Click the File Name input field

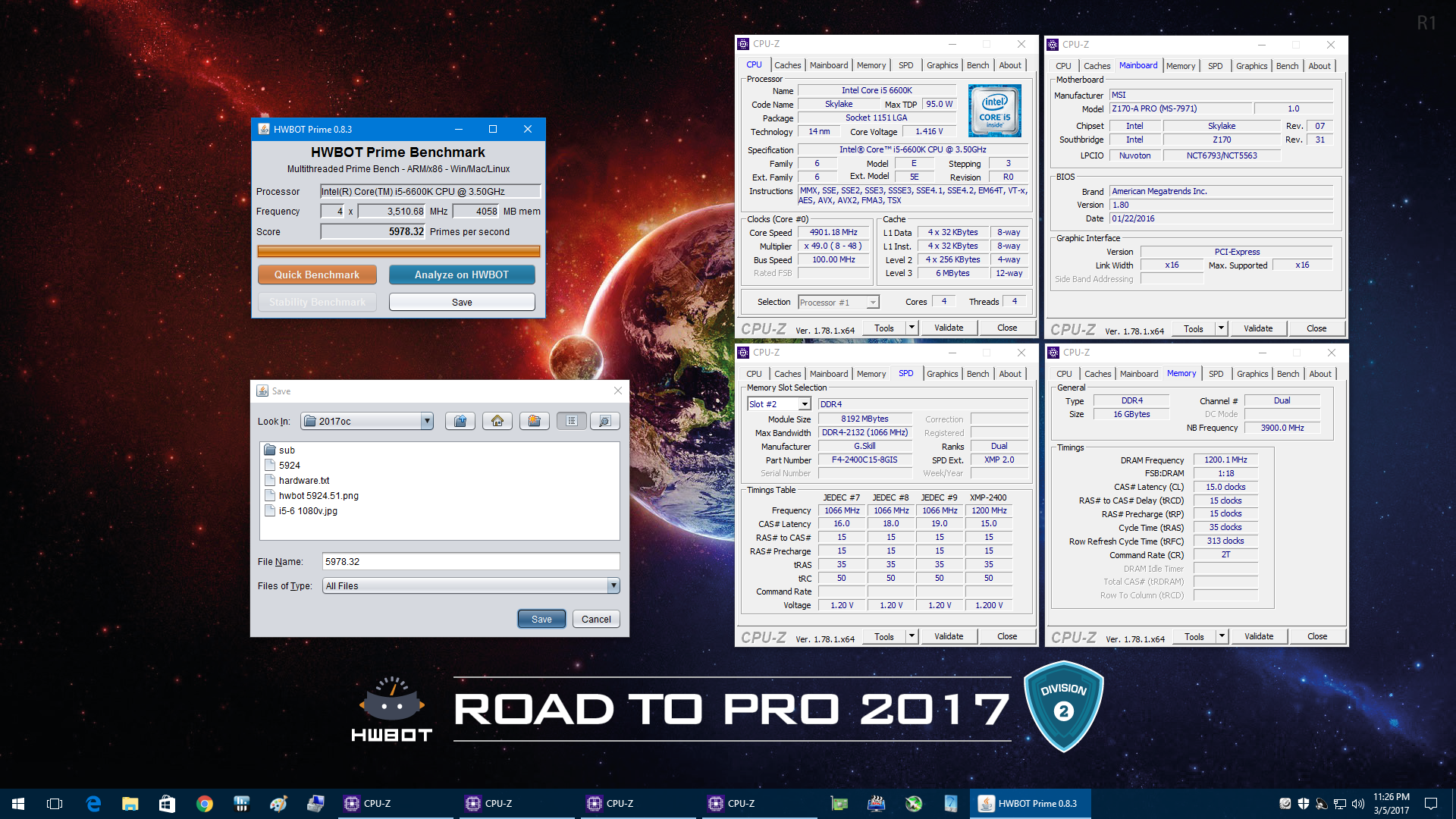pos(471,561)
